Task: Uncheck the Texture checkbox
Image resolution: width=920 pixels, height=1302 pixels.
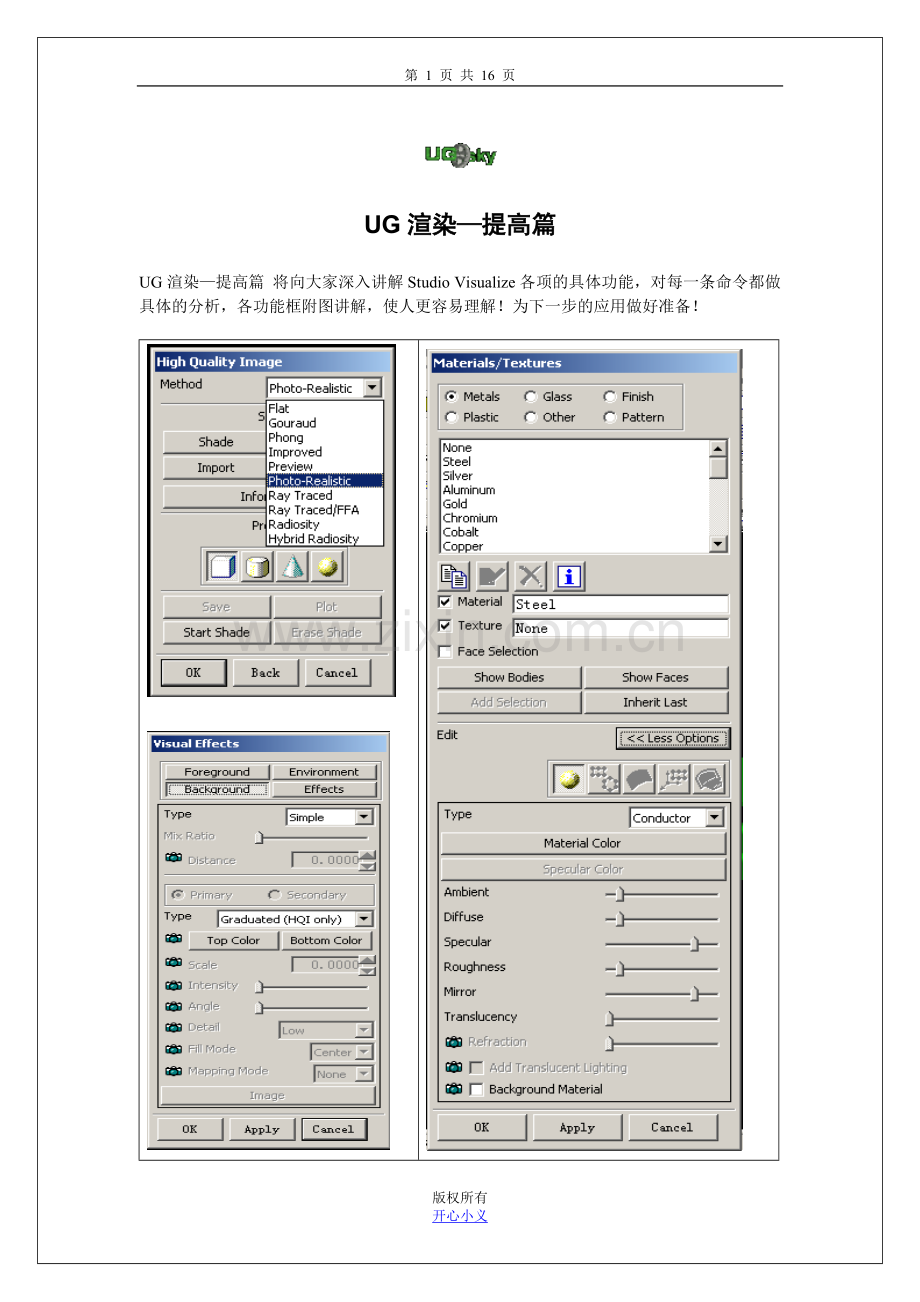Action: (x=445, y=626)
